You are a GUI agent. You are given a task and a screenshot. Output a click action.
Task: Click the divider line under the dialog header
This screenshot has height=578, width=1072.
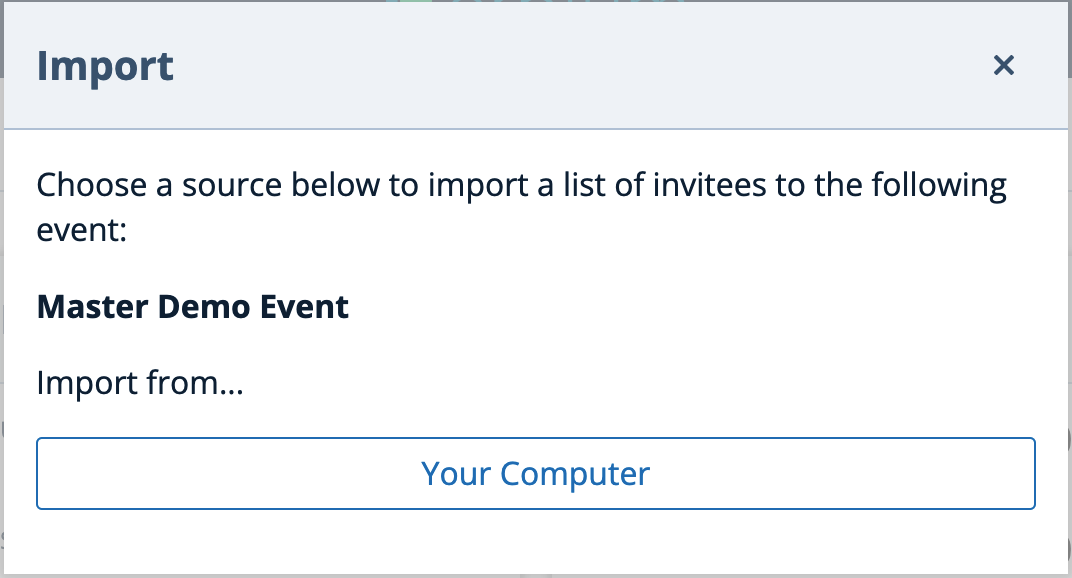click(x=536, y=127)
